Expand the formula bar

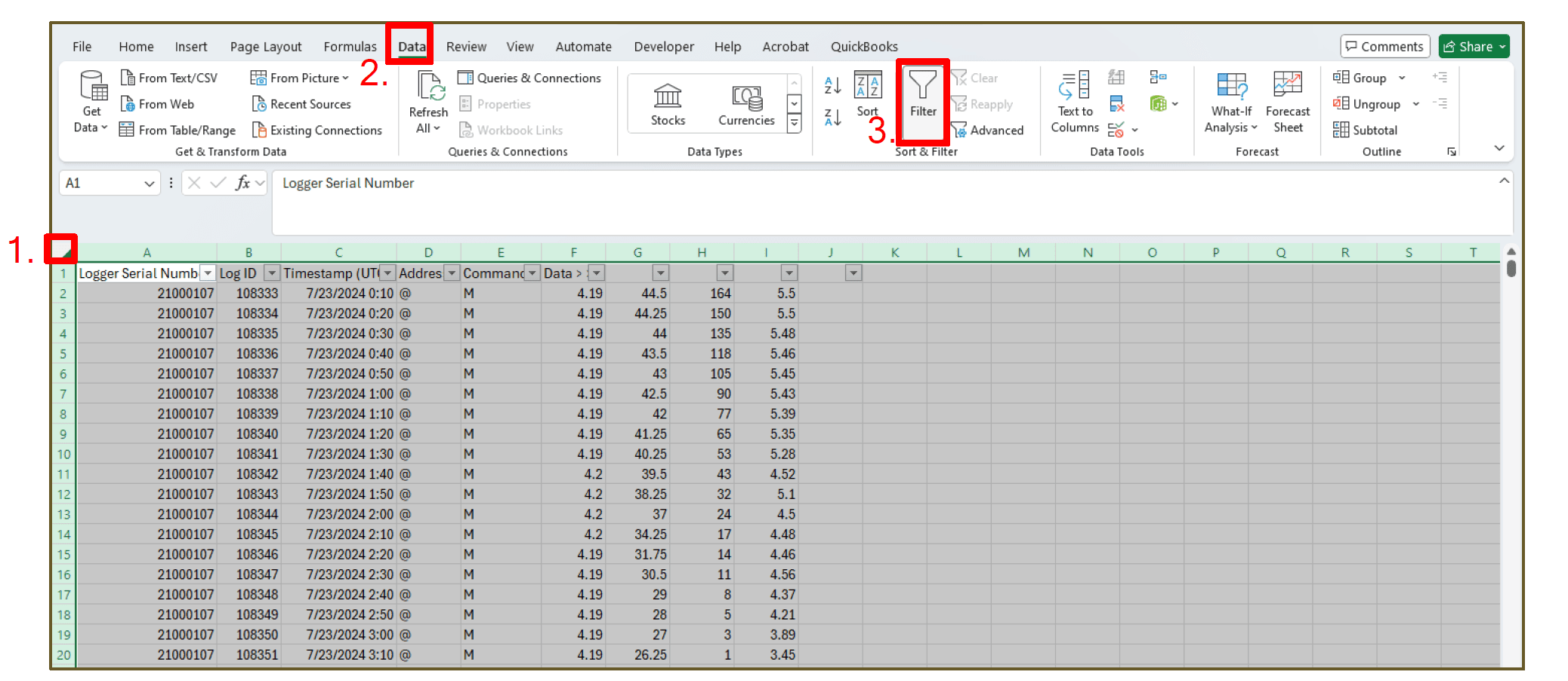[1503, 181]
